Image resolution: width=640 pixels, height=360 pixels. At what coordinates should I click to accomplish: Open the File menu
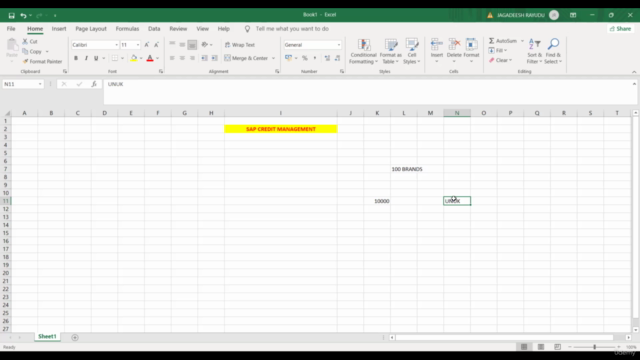[x=11, y=29]
